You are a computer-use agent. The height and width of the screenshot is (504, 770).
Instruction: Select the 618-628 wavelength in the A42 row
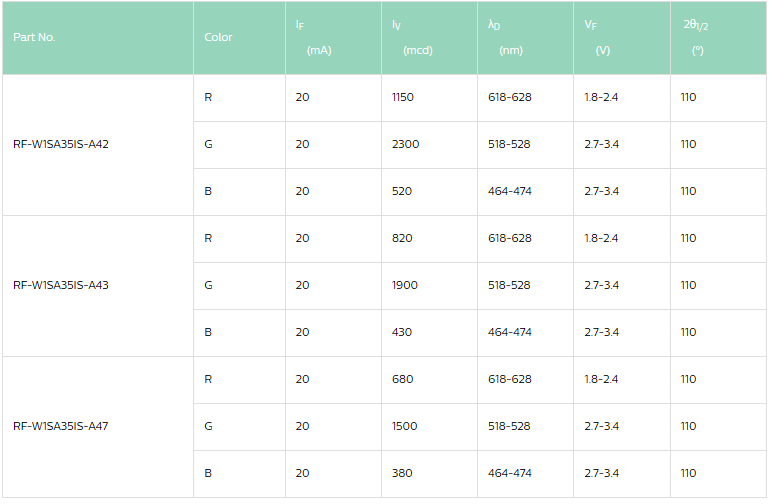pos(509,97)
